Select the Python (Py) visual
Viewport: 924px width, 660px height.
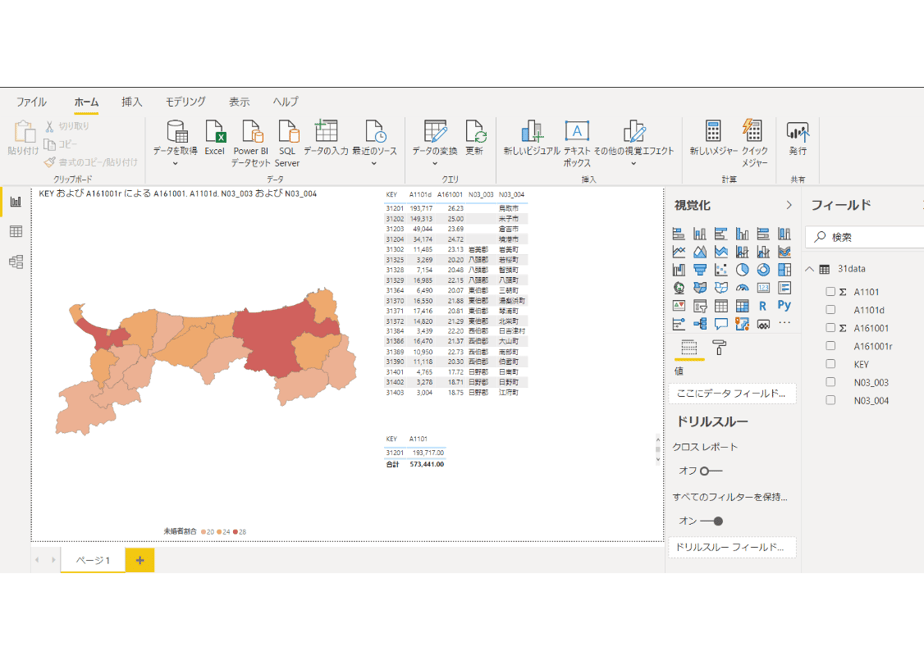tap(784, 305)
